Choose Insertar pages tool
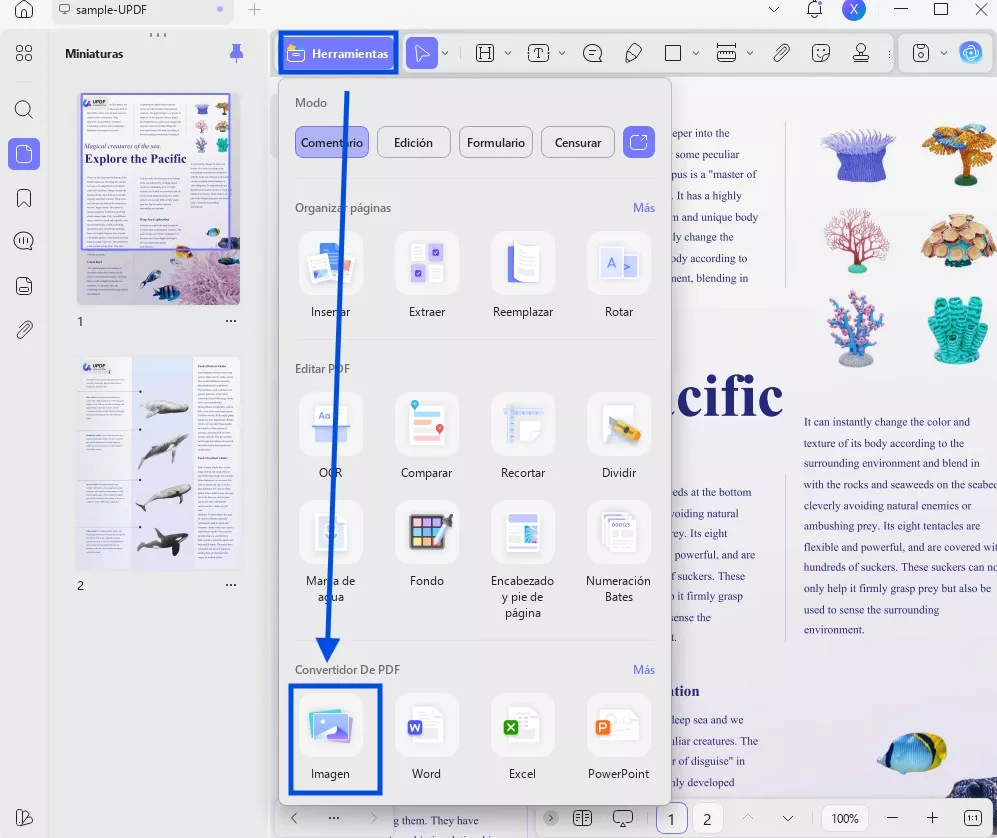This screenshot has width=997, height=838. [x=331, y=275]
